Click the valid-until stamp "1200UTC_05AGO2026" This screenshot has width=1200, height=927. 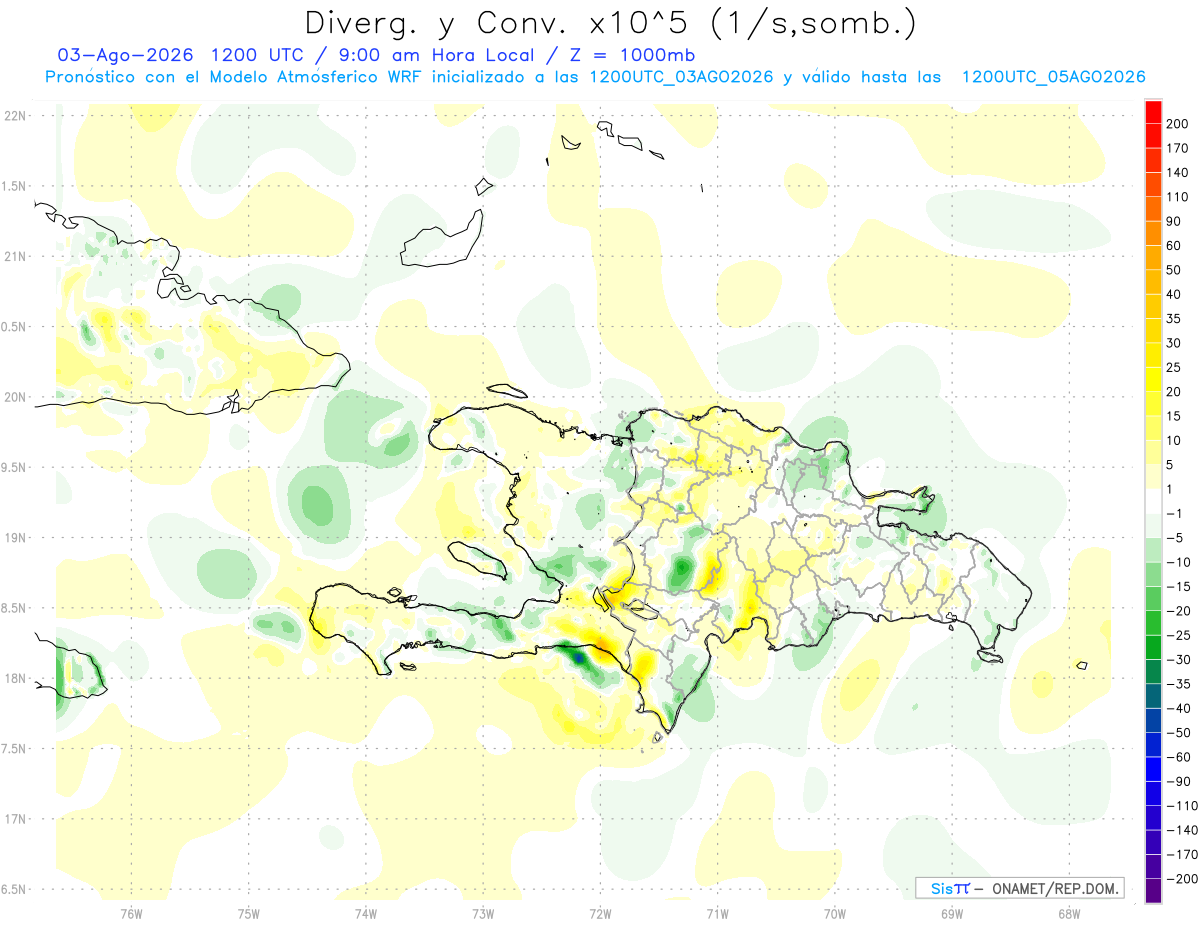1053,77
